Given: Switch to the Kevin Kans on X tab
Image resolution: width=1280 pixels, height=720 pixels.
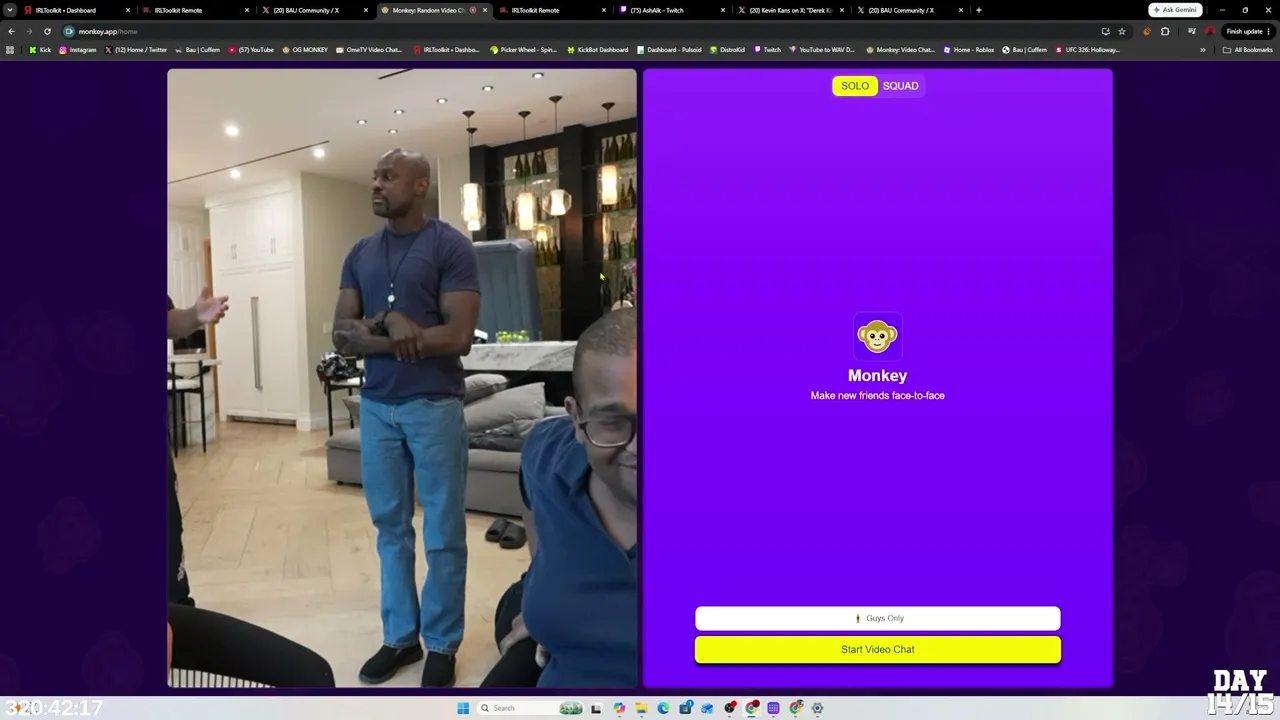Looking at the screenshot, I should (x=790, y=10).
